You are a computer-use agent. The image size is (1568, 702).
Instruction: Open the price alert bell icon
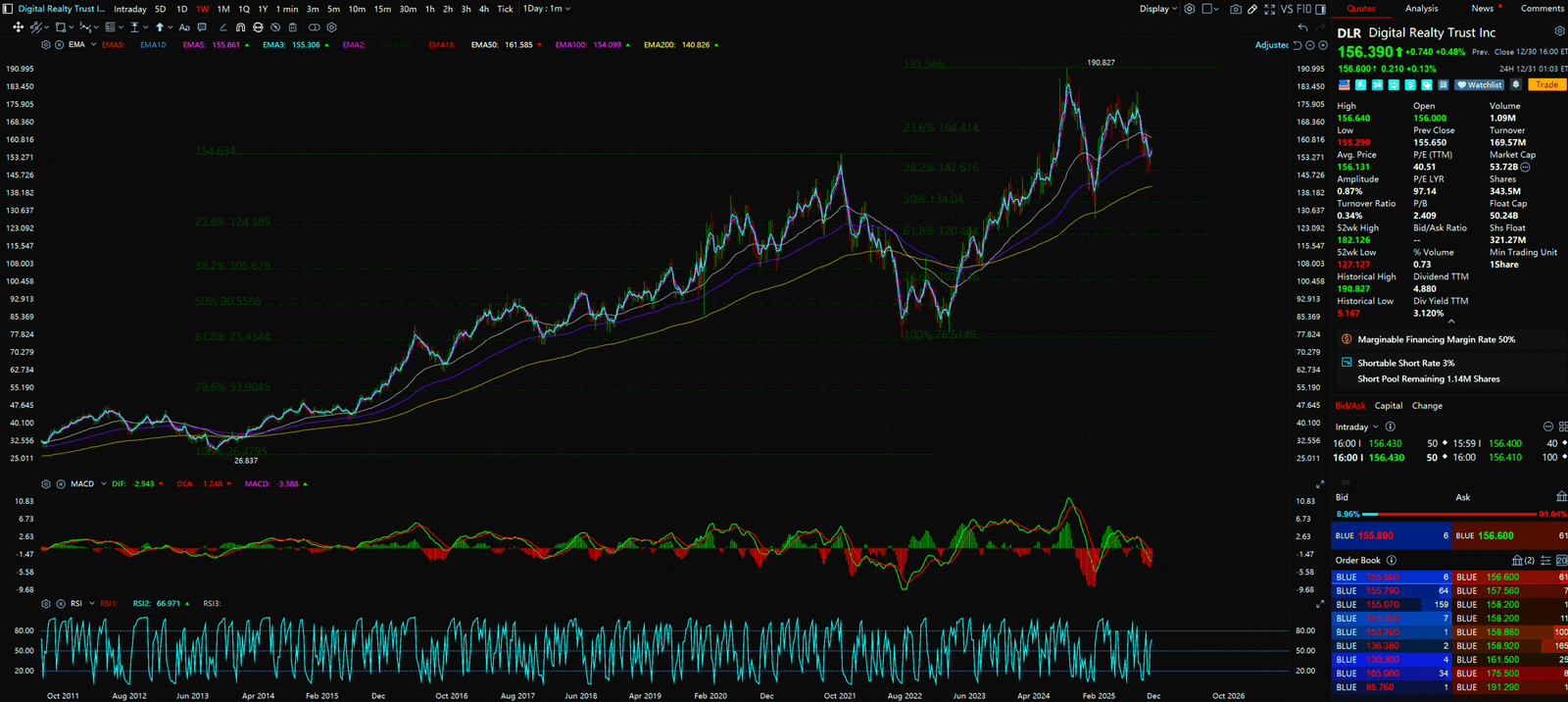click(x=1516, y=85)
